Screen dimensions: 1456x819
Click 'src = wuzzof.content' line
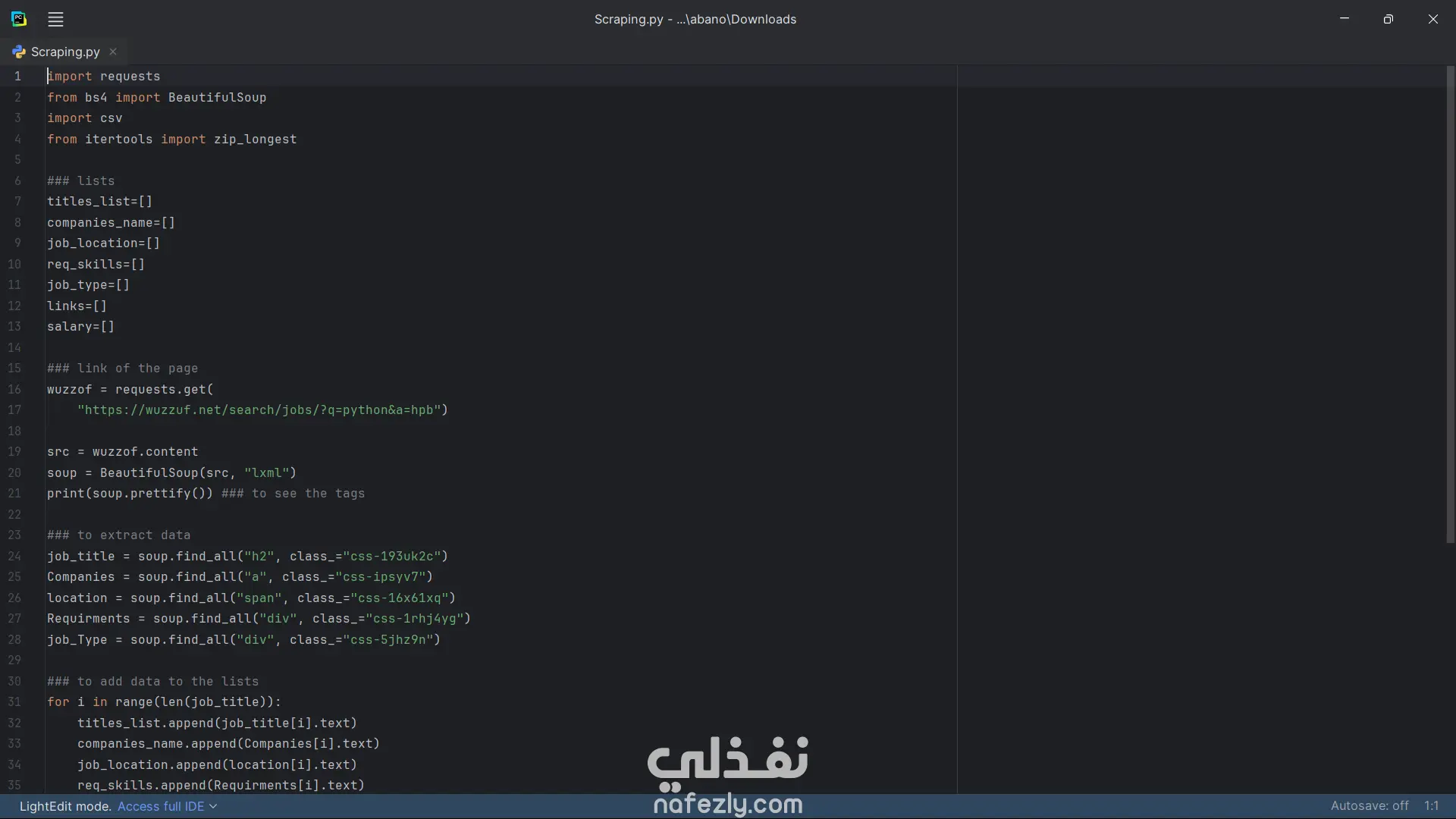(x=122, y=451)
